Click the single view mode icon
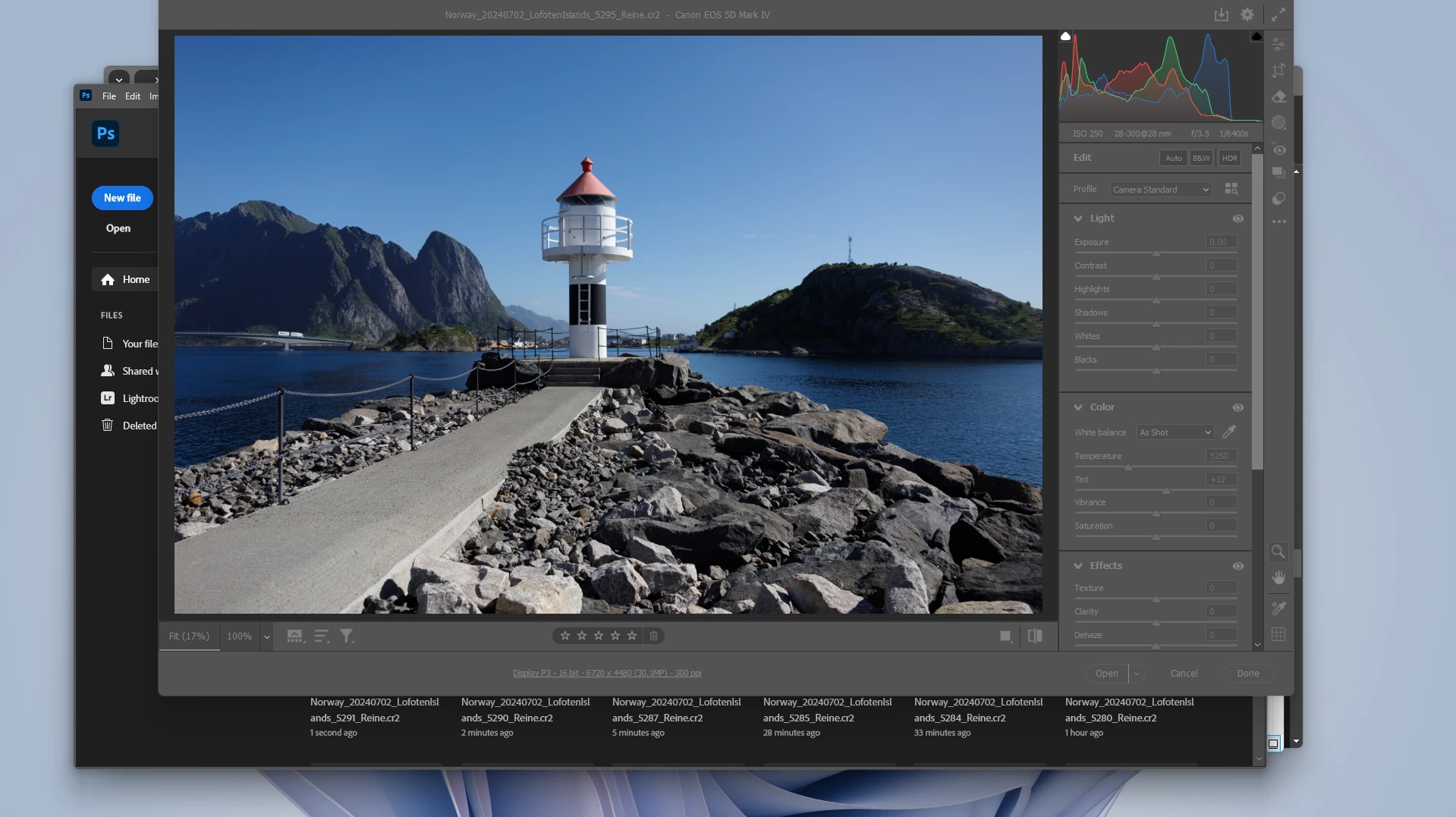 (1006, 636)
